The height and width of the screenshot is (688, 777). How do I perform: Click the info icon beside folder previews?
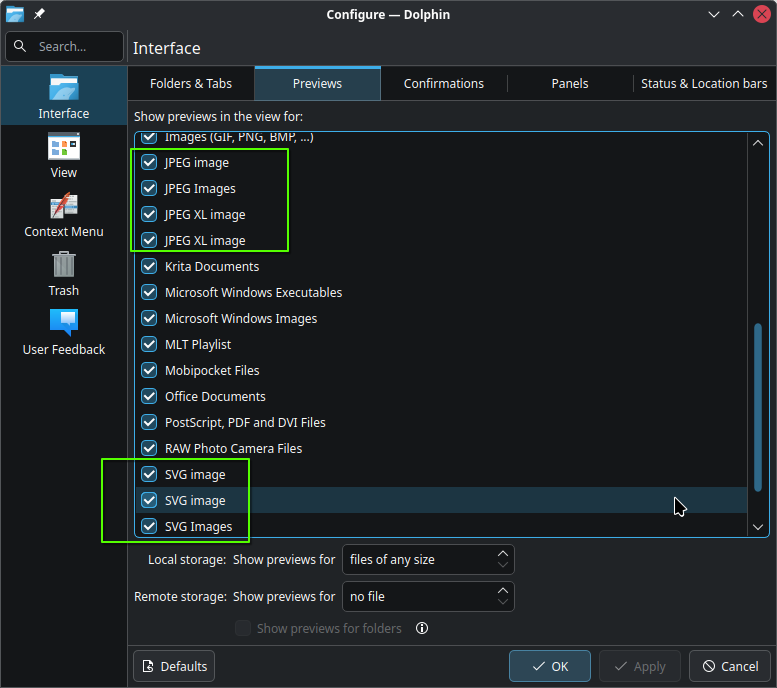click(x=422, y=629)
